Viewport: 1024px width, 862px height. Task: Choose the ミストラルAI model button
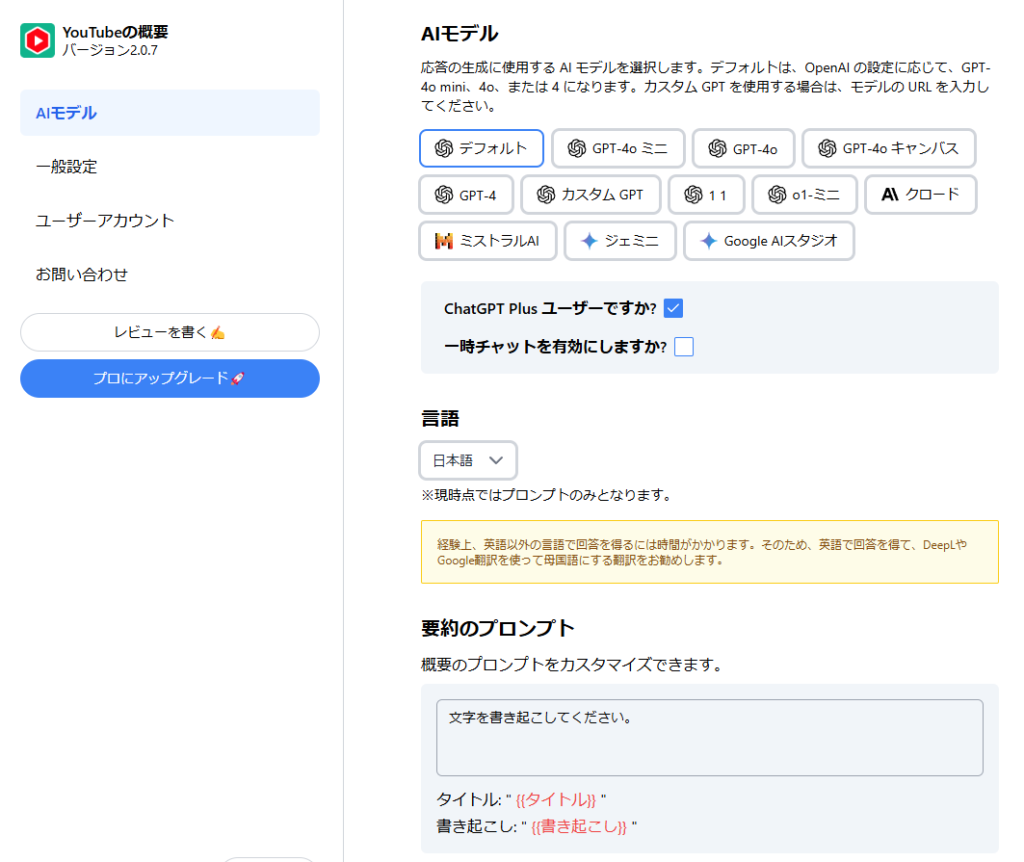click(487, 241)
